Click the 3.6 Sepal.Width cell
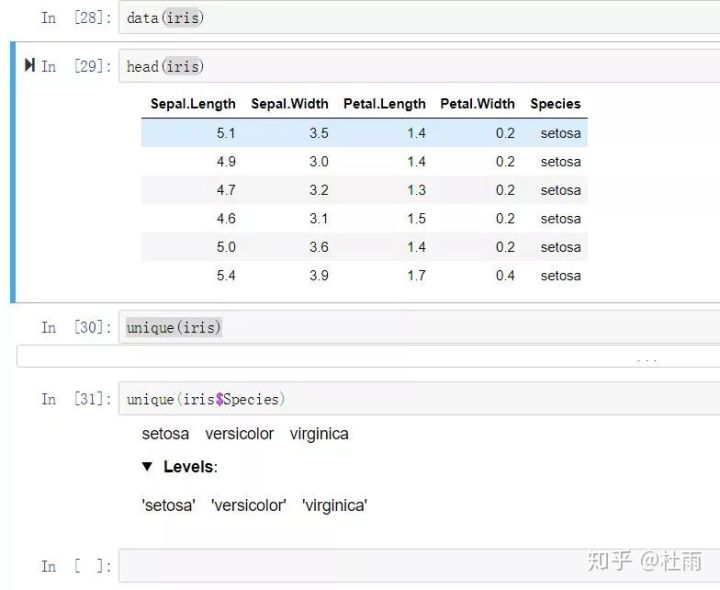The height and width of the screenshot is (590, 720). click(x=319, y=247)
